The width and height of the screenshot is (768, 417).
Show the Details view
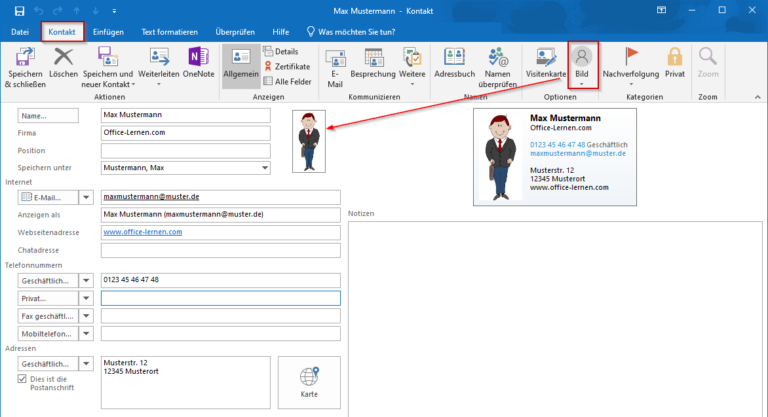[x=281, y=51]
